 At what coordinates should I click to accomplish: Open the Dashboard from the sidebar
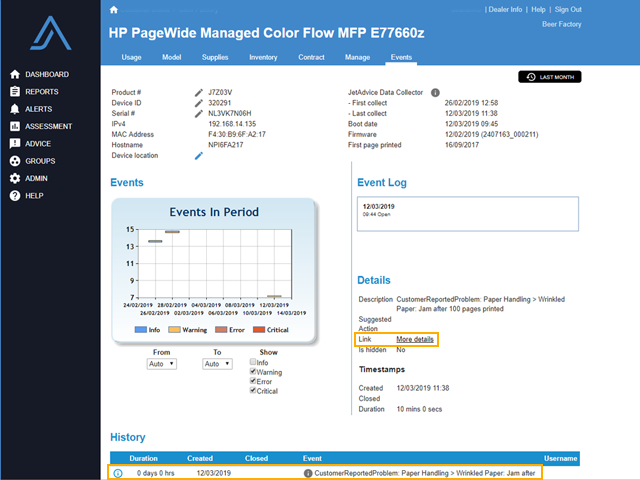[x=47, y=74]
